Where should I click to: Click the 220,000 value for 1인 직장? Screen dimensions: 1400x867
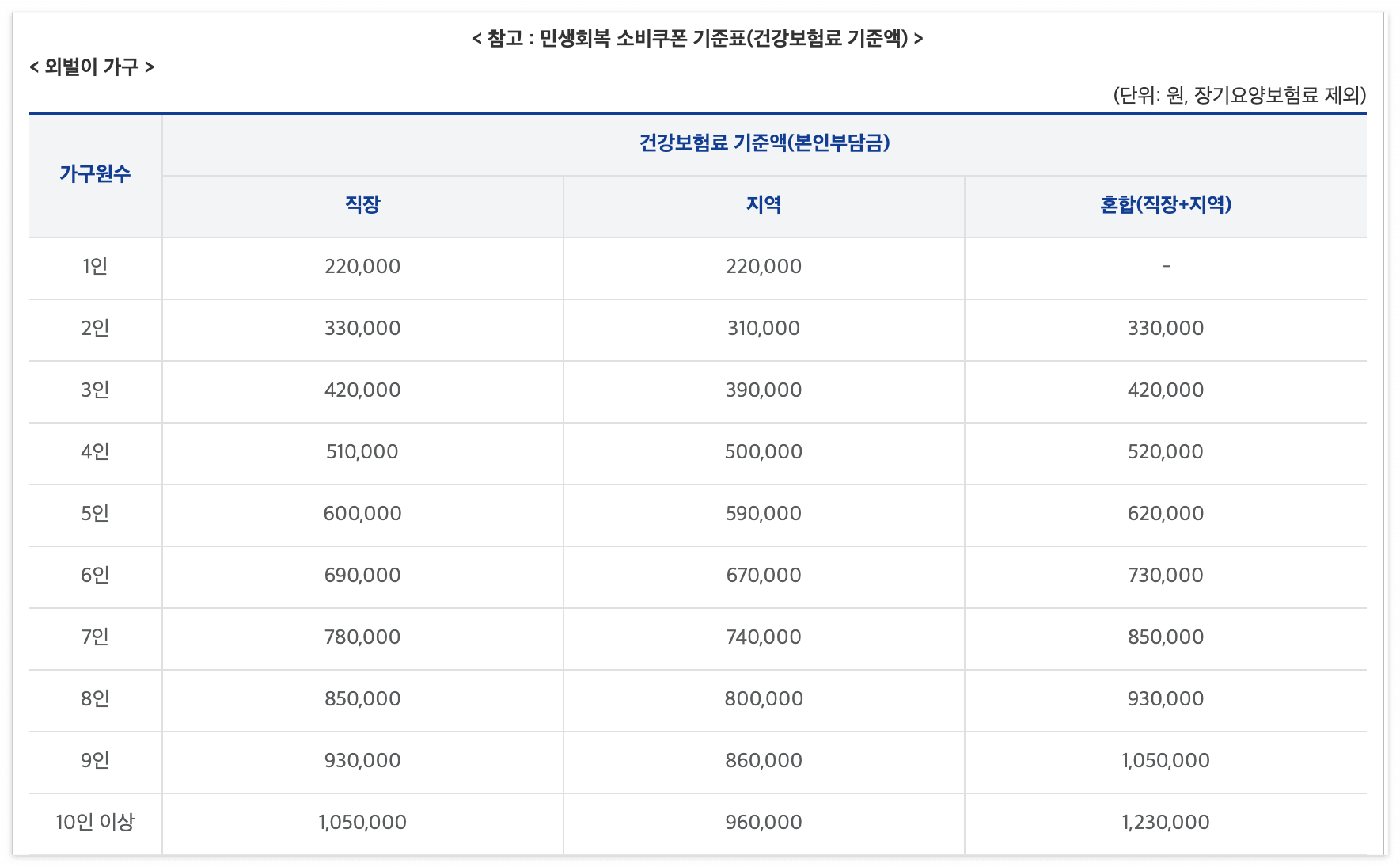[x=362, y=267]
